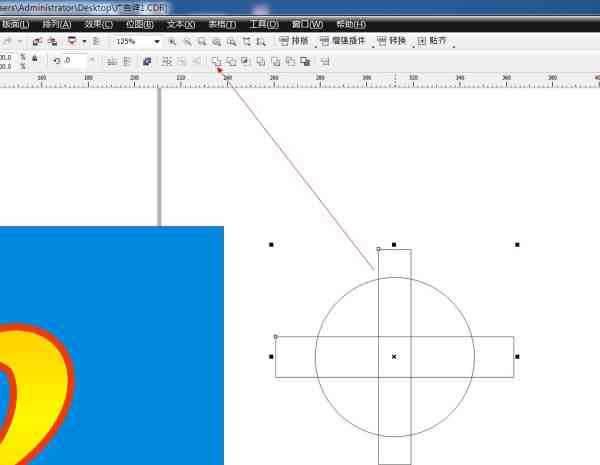Click Zoom to page height icon
Image resolution: width=600 pixels, height=465 pixels.
tap(261, 42)
